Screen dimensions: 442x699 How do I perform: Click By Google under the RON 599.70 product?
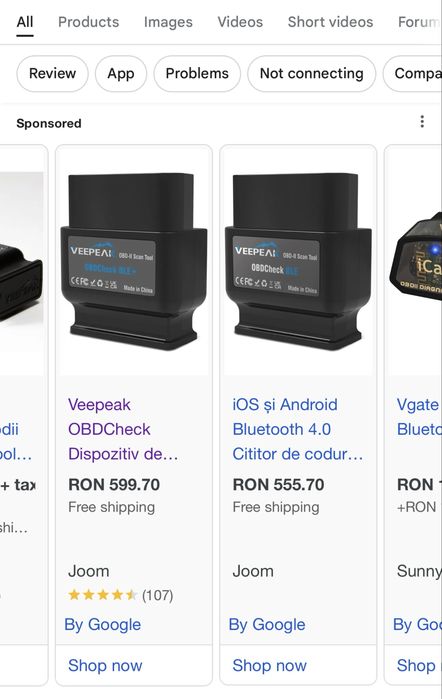[x=103, y=625]
